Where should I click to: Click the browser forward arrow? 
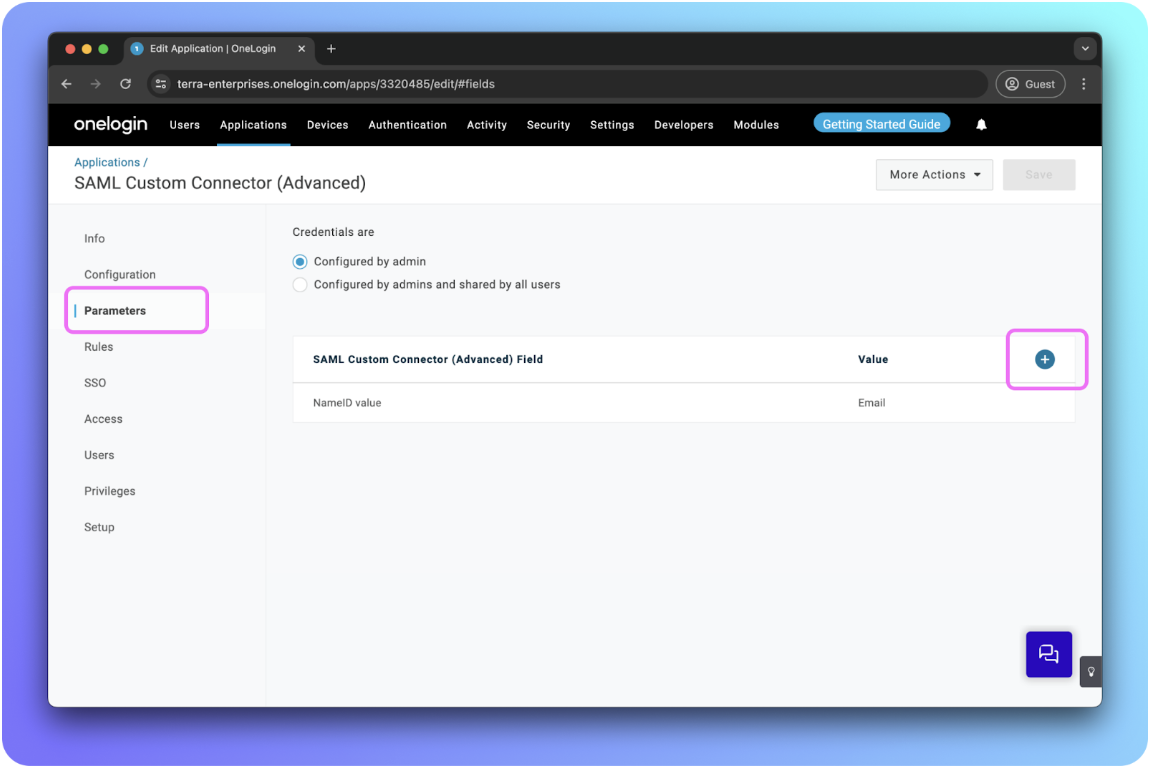coord(96,84)
